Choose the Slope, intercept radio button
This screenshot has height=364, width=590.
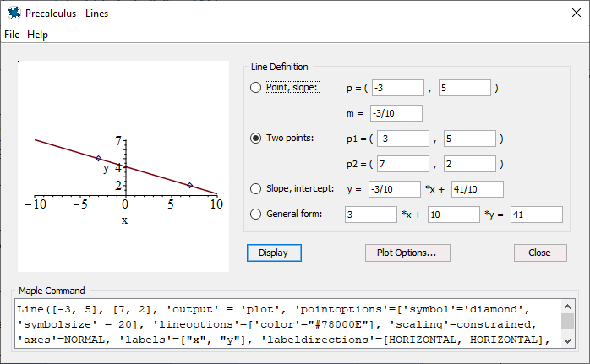(255, 189)
